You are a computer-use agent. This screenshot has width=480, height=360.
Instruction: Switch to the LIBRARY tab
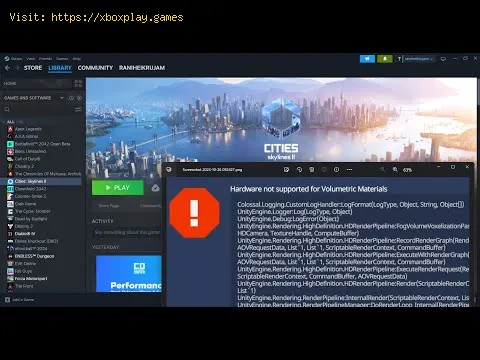[x=60, y=68]
